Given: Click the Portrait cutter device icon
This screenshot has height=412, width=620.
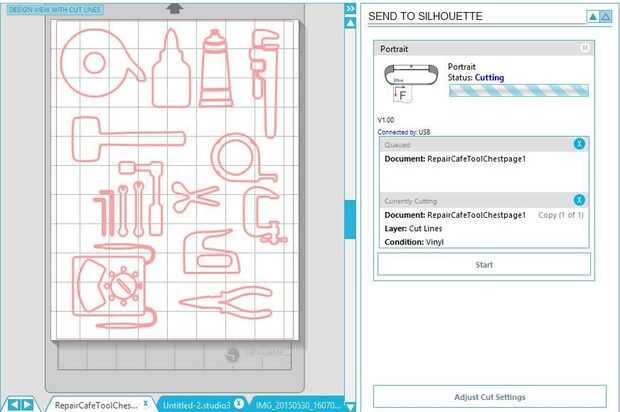Looking at the screenshot, I should pos(410,83).
